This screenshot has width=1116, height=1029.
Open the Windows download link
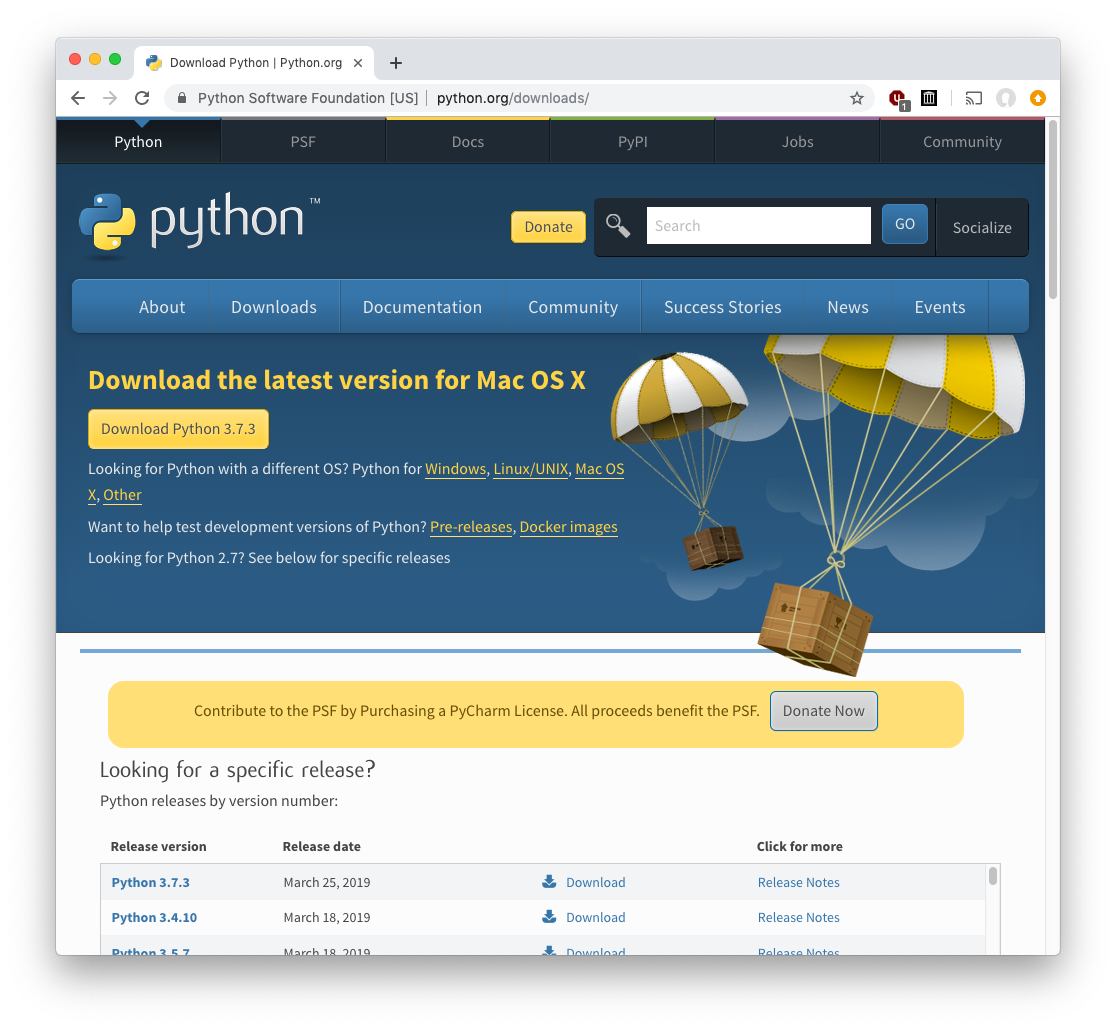[456, 469]
